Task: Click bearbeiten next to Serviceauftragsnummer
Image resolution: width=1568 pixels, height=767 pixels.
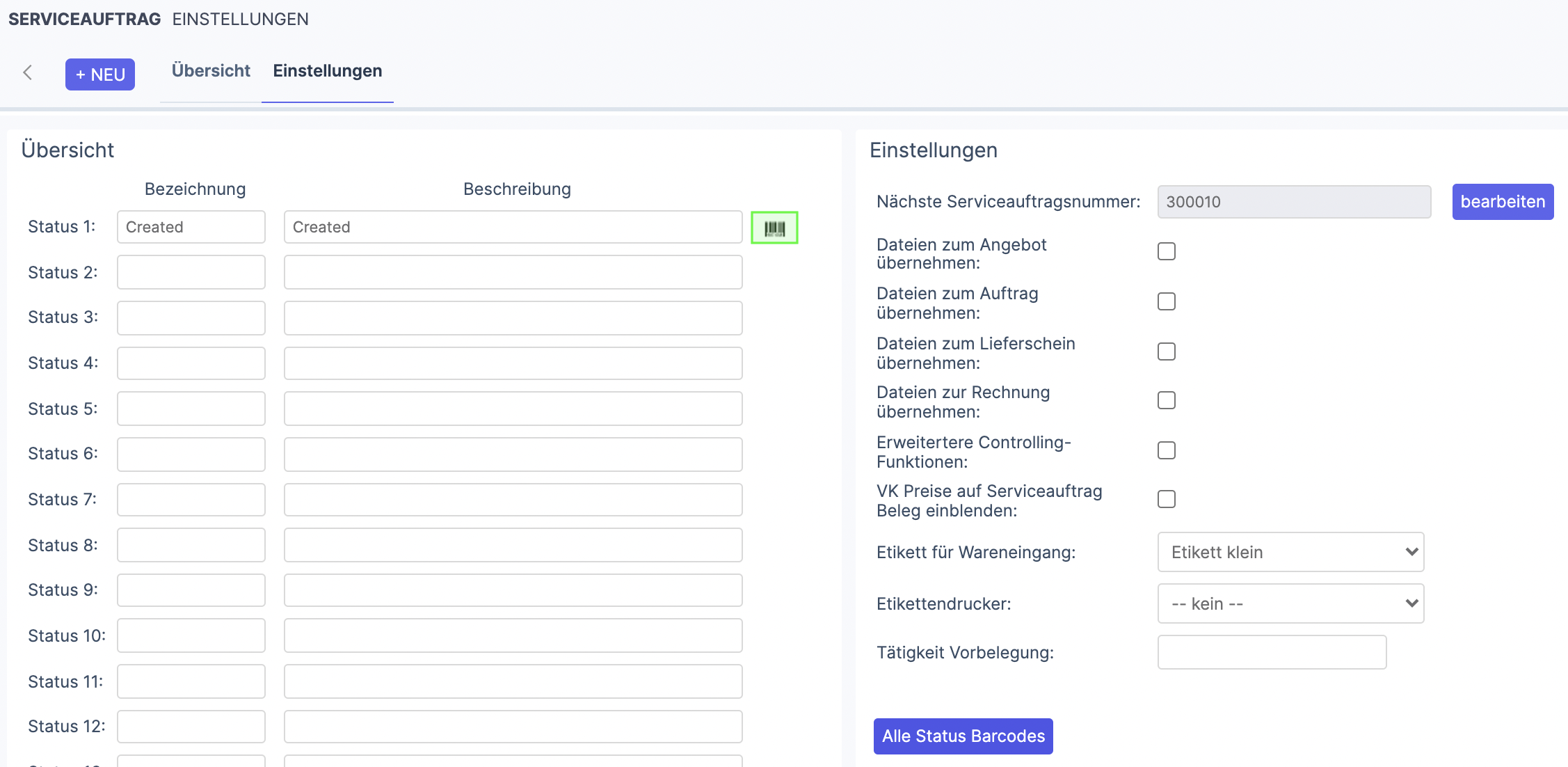Action: click(1503, 202)
